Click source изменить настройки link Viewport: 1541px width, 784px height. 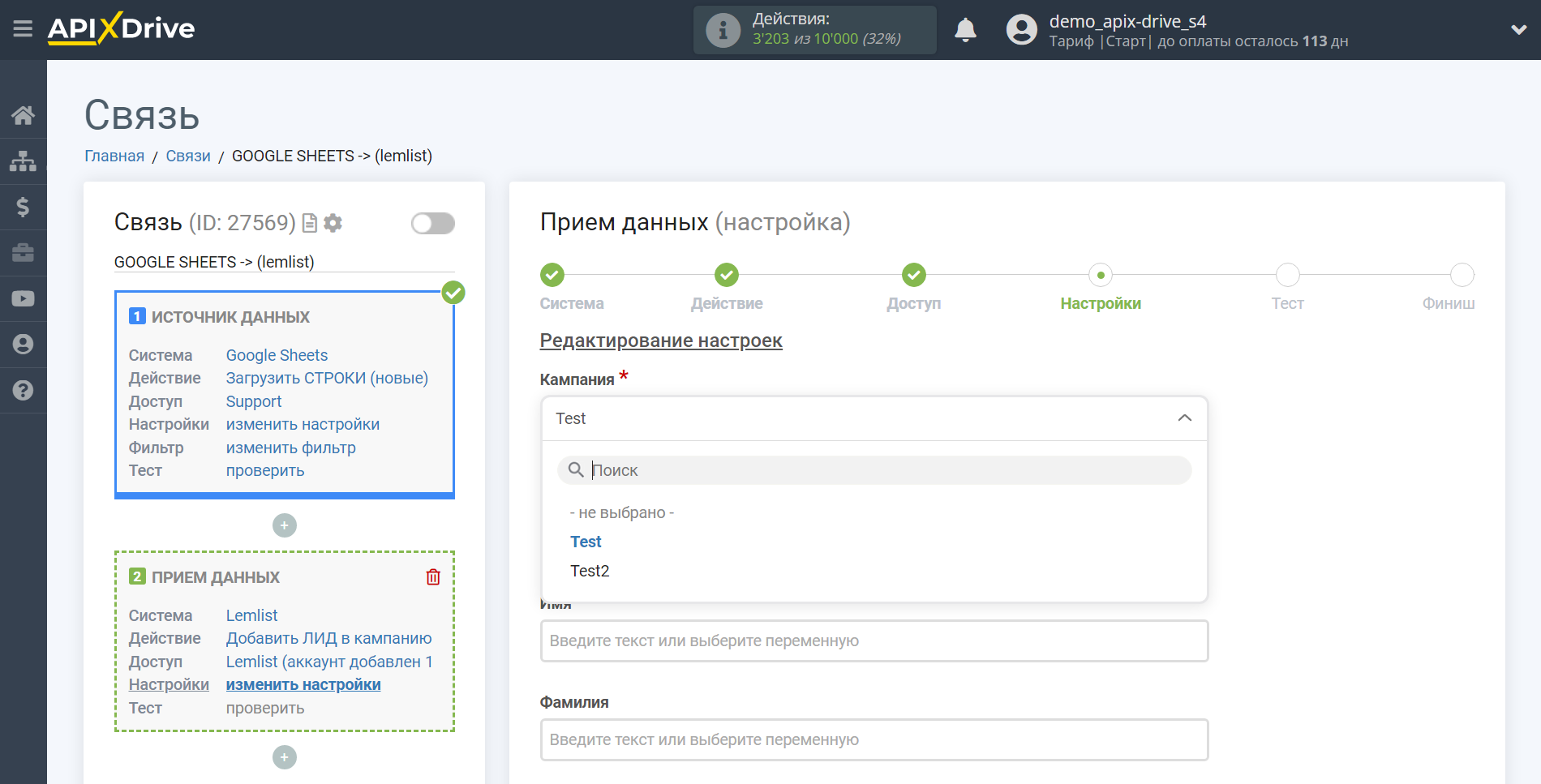tap(303, 424)
